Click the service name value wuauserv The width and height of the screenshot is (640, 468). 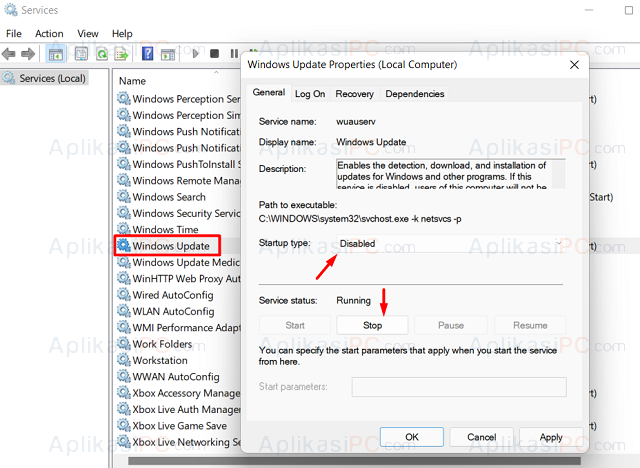[356, 122]
